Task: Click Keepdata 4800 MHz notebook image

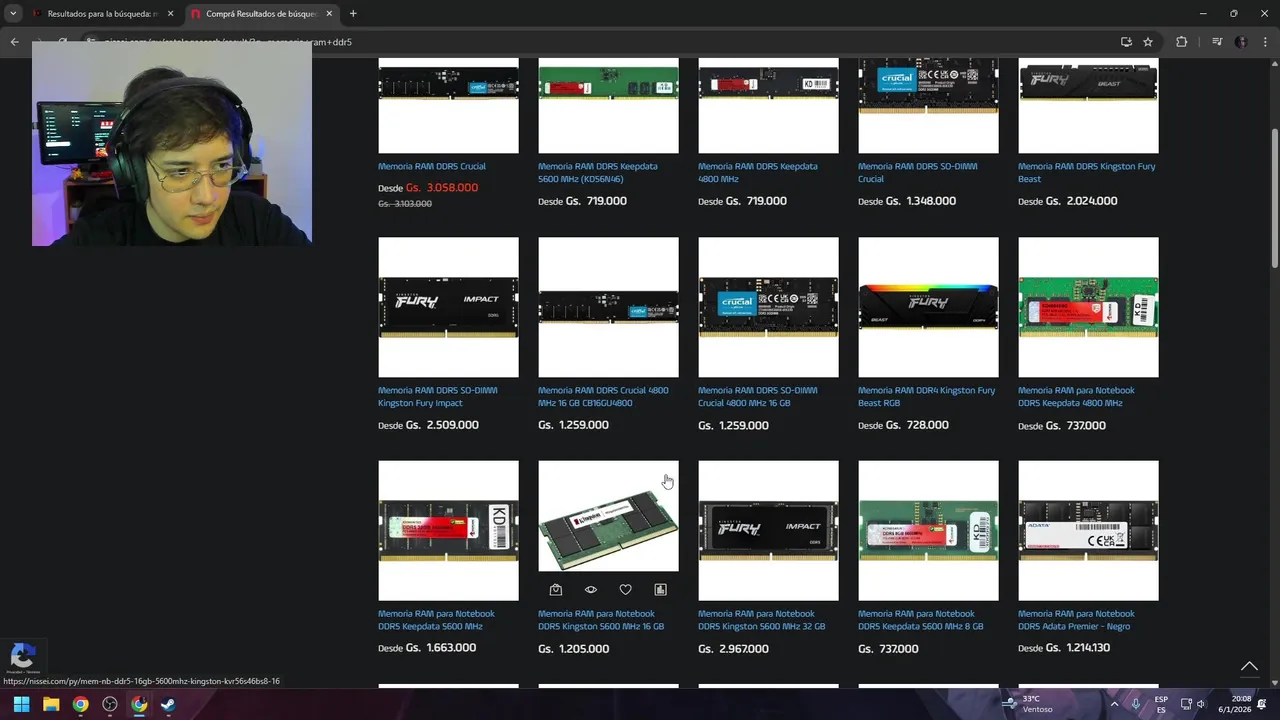Action: click(1088, 307)
